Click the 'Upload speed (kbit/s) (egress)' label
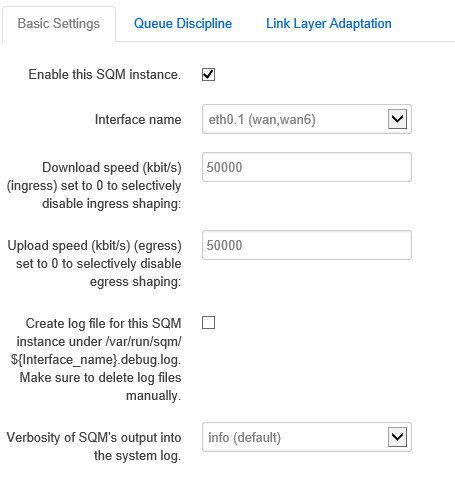 [94, 245]
